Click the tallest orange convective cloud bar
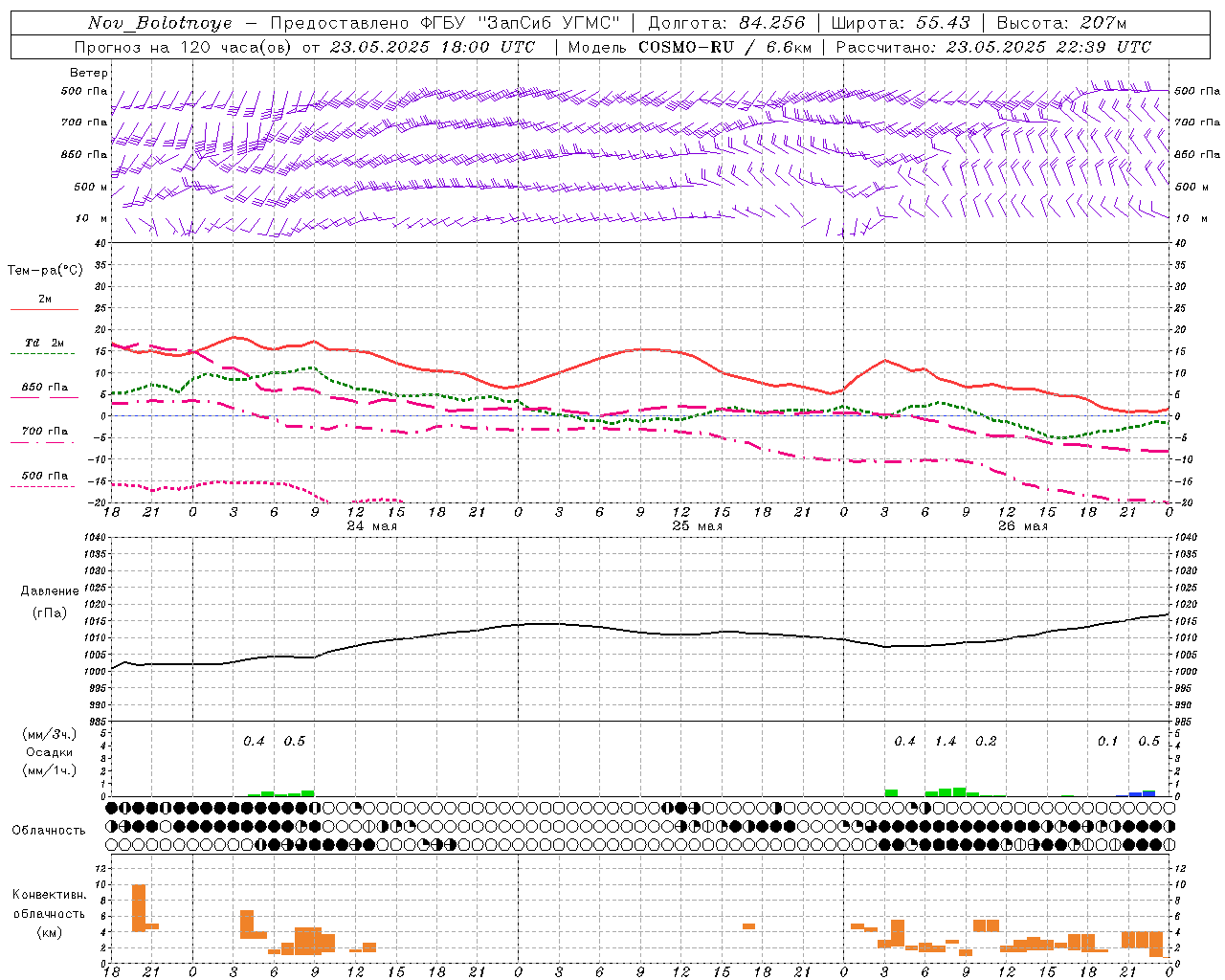The height and width of the screenshot is (980, 1225). click(139, 907)
